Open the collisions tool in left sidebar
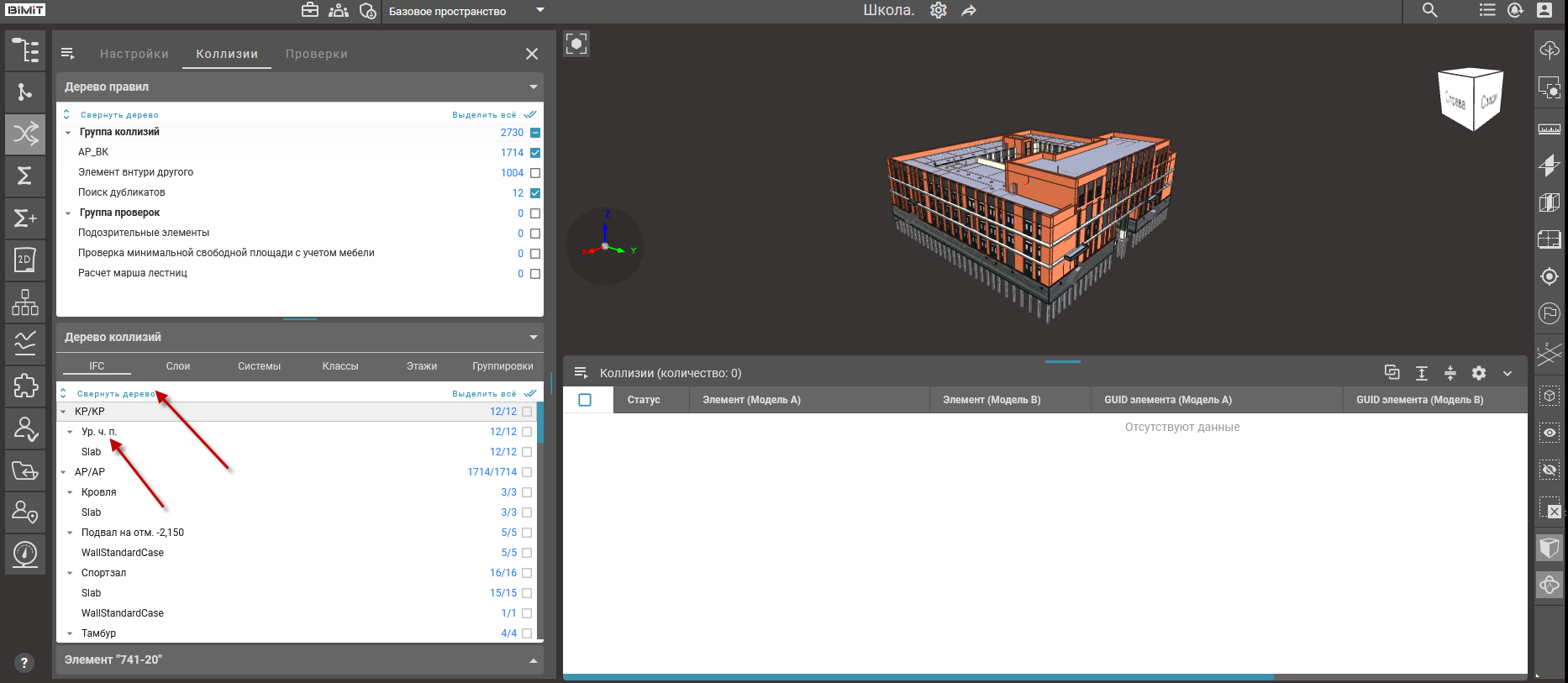 pos(25,134)
